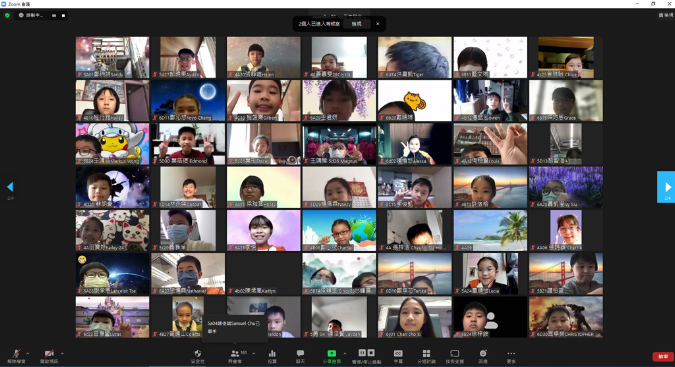Click the red End meeting button
This screenshot has height=367, width=675.
663,356
